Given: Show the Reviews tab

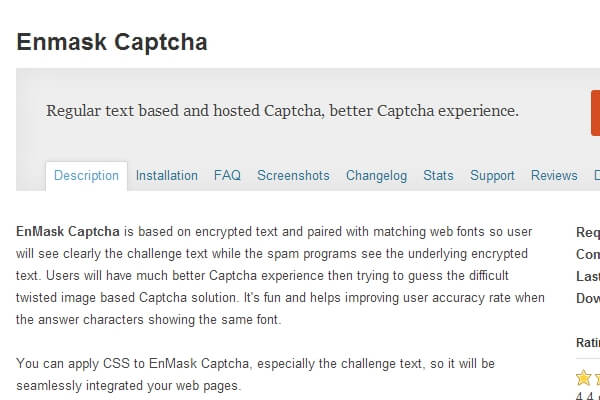Looking at the screenshot, I should click(554, 175).
